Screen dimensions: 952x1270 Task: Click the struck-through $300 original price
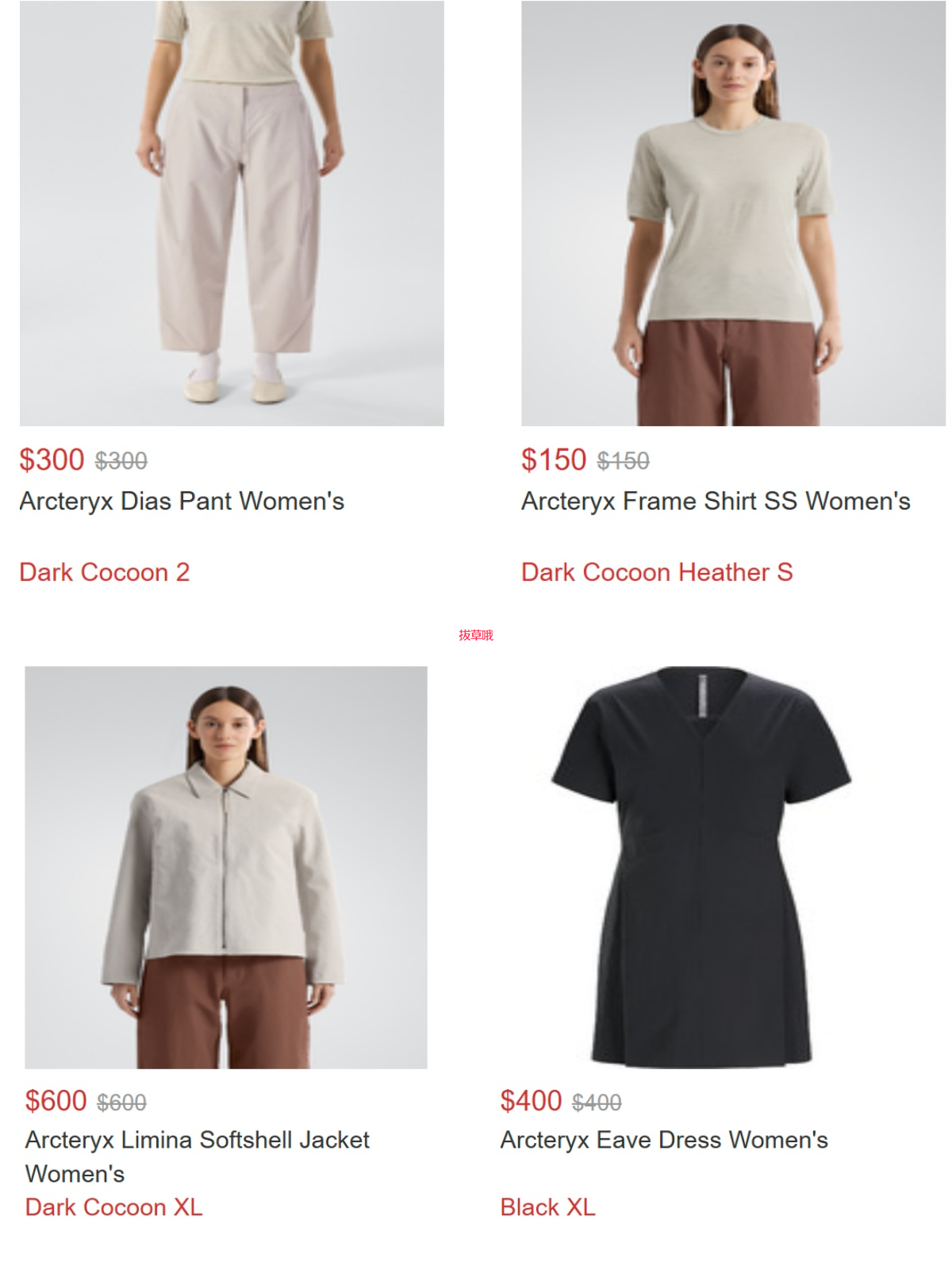coord(121,461)
